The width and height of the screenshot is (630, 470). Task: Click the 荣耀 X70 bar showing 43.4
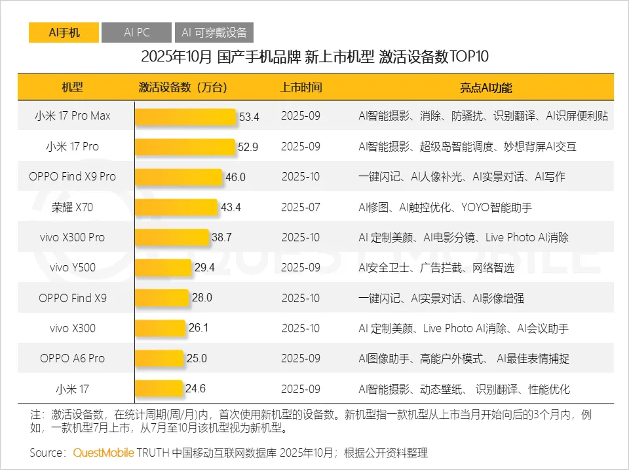[x=176, y=207]
